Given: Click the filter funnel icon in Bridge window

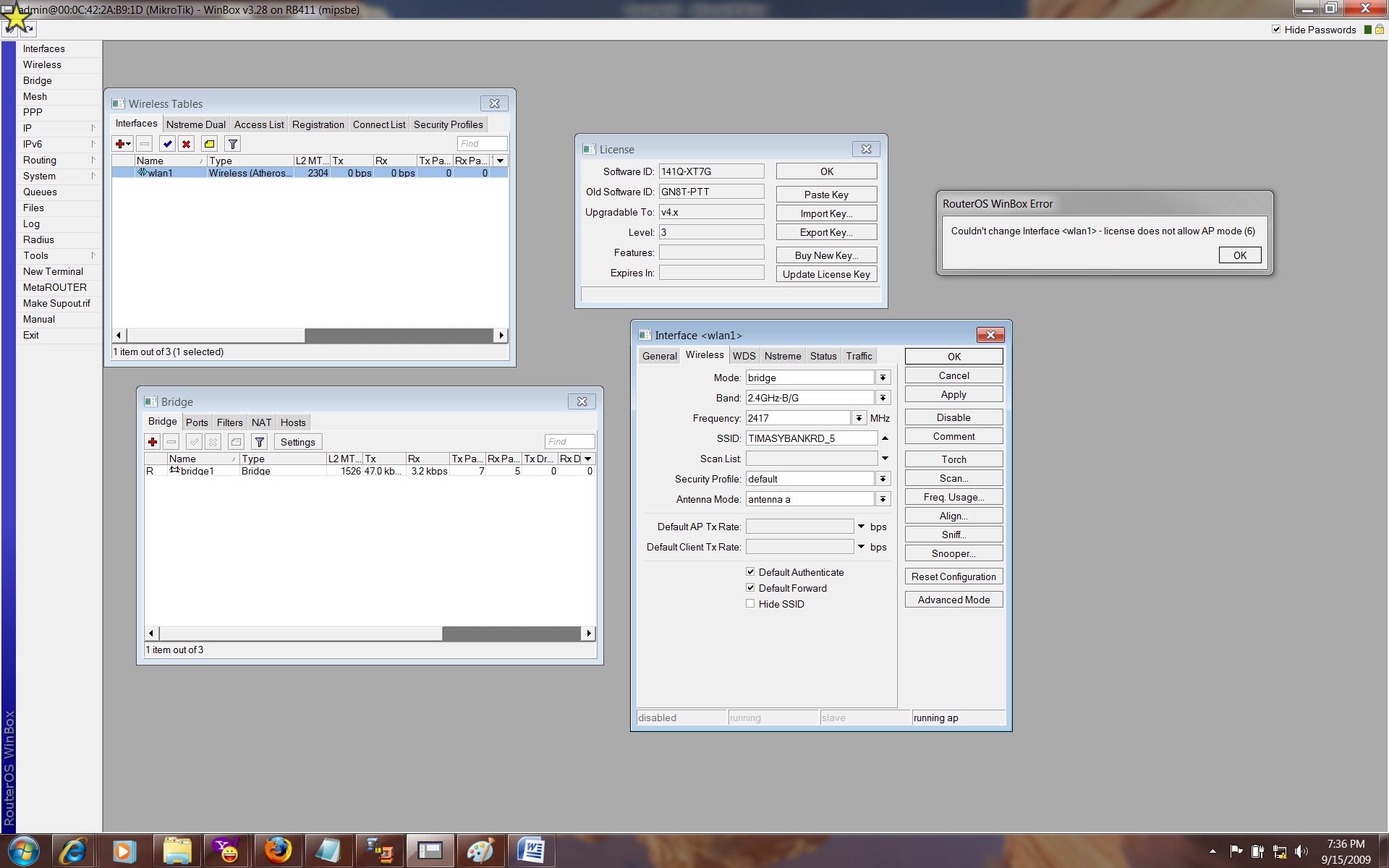Looking at the screenshot, I should [260, 442].
